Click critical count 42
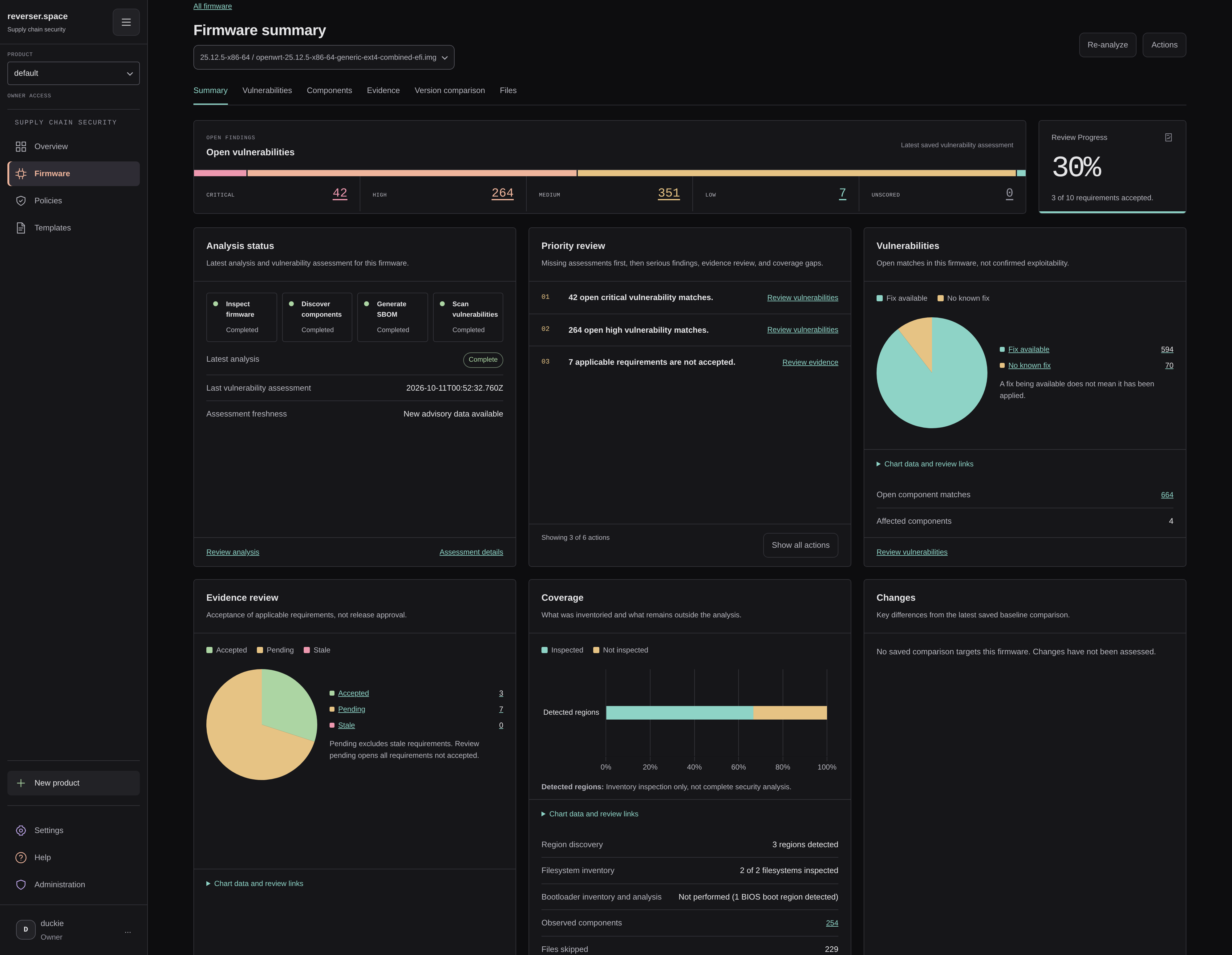Screen dimensions: 1232x955 (340, 193)
